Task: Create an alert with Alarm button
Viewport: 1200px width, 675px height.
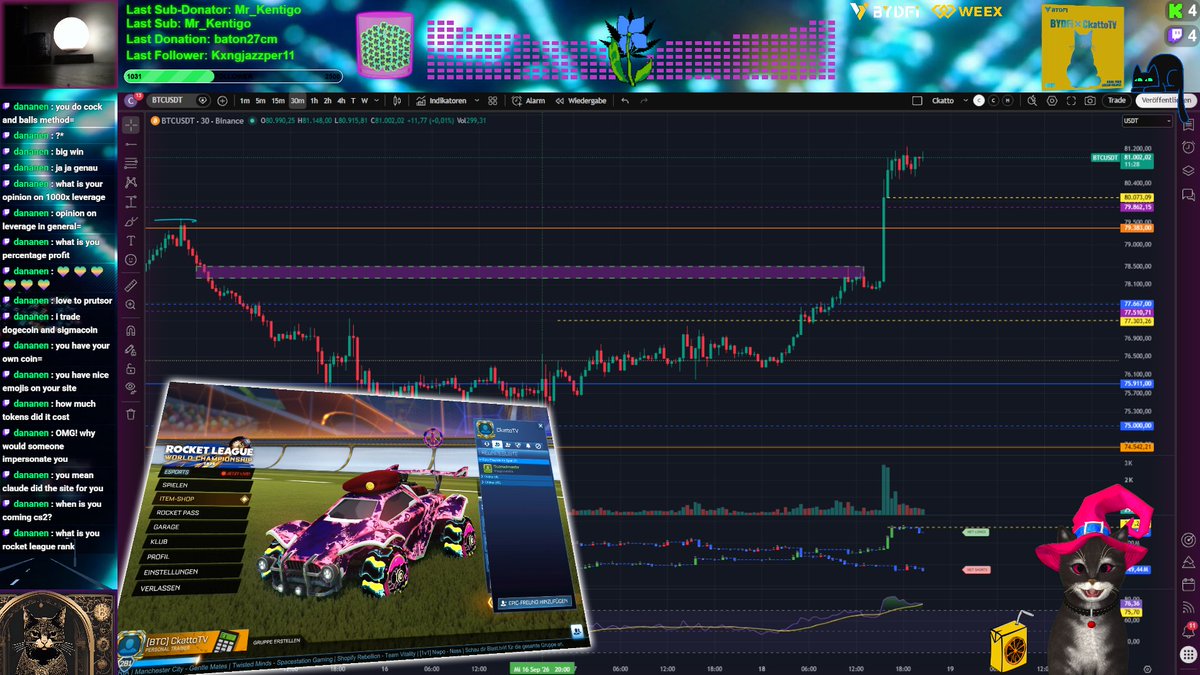Action: coord(529,101)
